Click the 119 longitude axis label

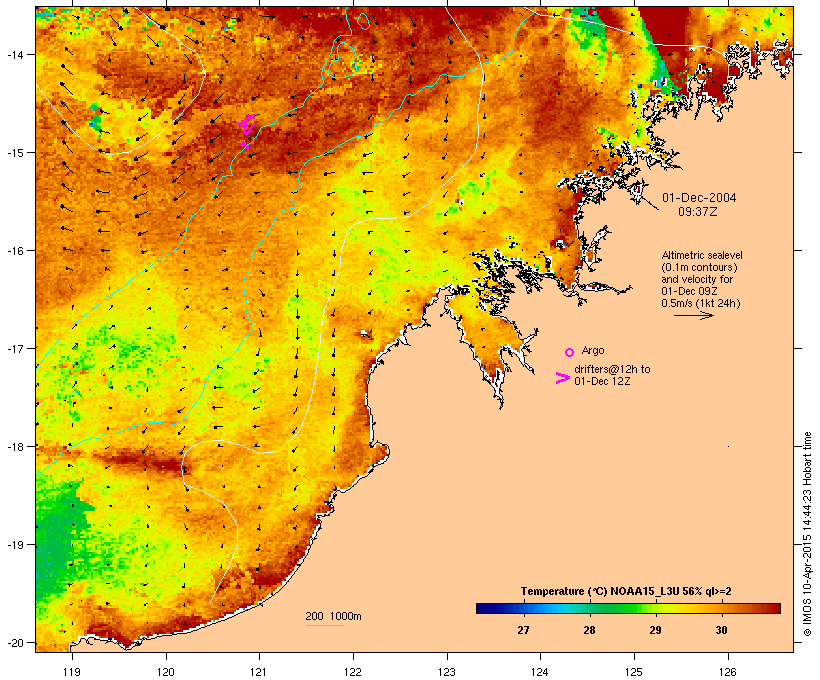pyautogui.click(x=72, y=672)
